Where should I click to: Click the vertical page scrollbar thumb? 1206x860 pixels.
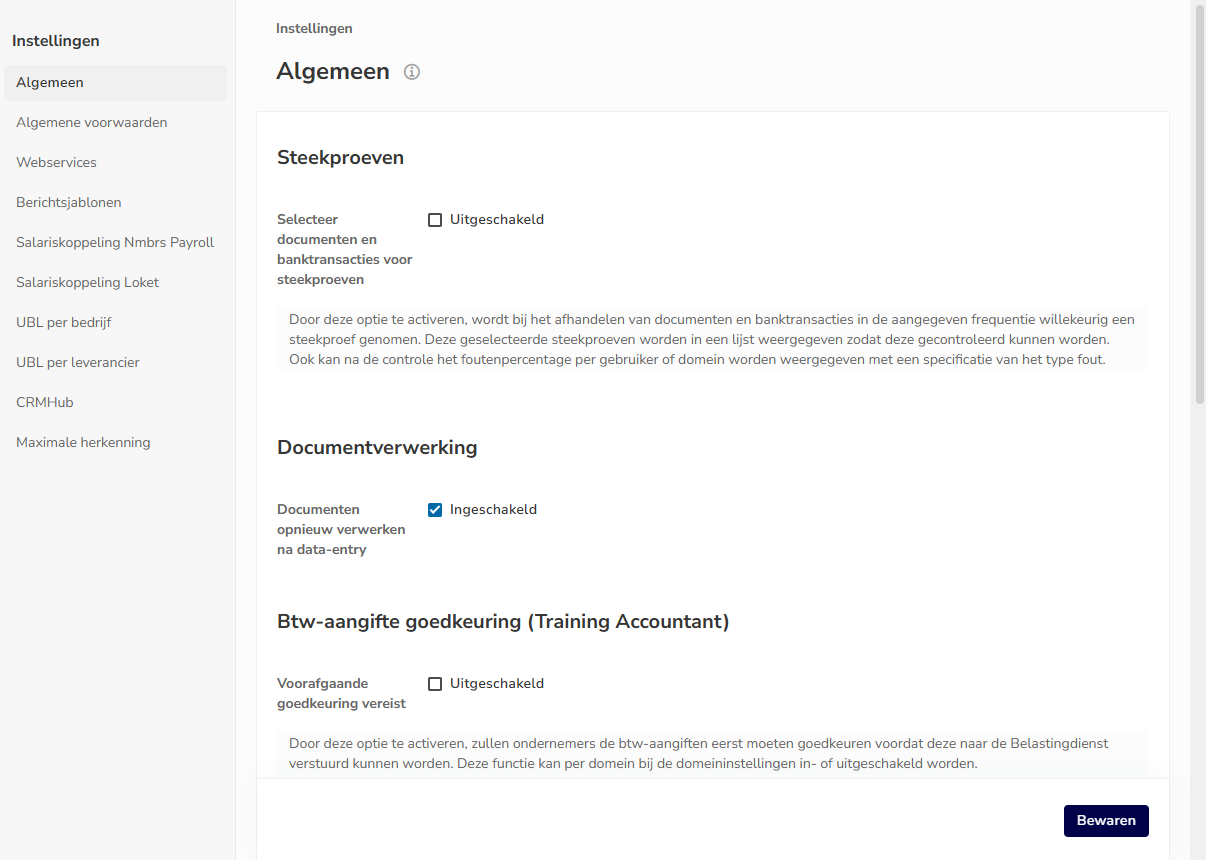[1200, 204]
